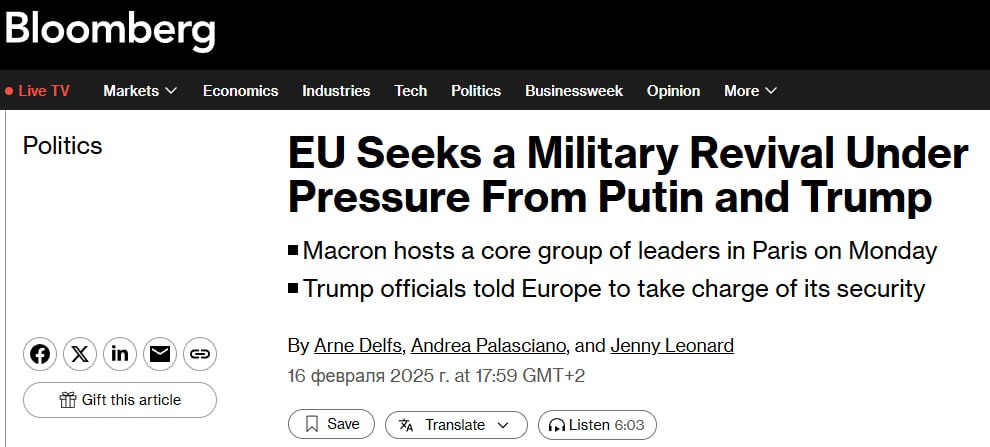Screen dimensions: 990x447
Task: Click the gift icon in Gift this article
Action: 68,400
